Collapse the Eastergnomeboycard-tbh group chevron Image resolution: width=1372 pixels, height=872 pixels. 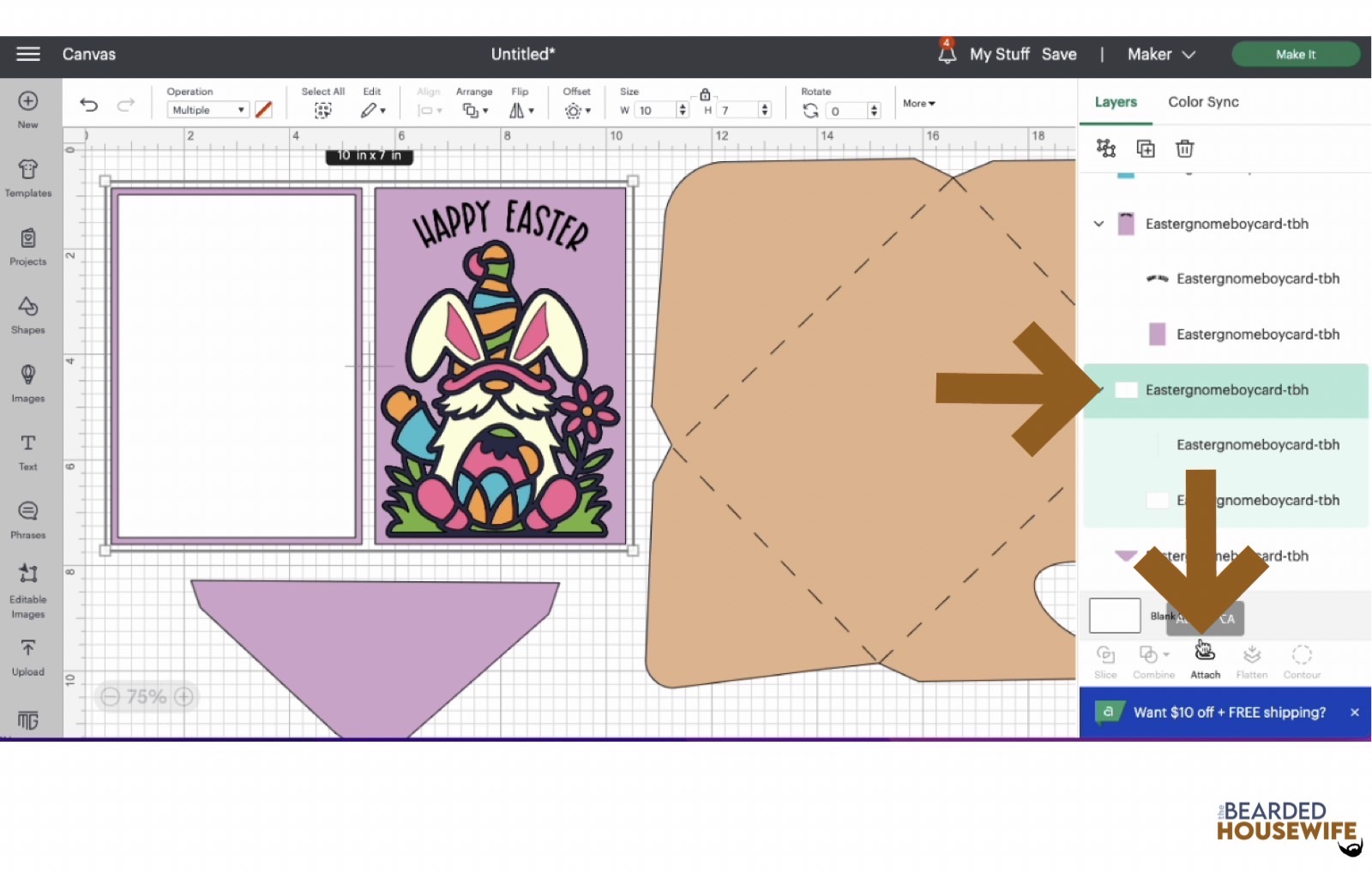click(1098, 224)
